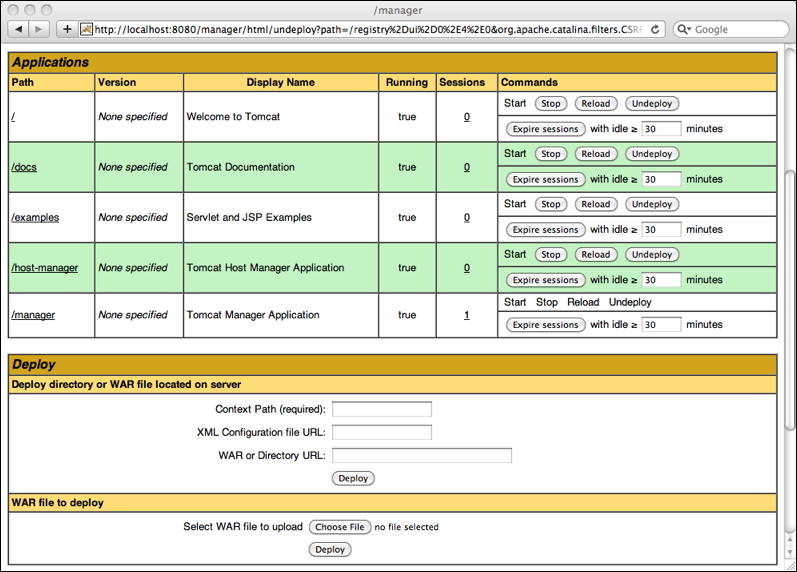Open the /manager path link
The image size is (797, 572).
pyautogui.click(x=33, y=315)
